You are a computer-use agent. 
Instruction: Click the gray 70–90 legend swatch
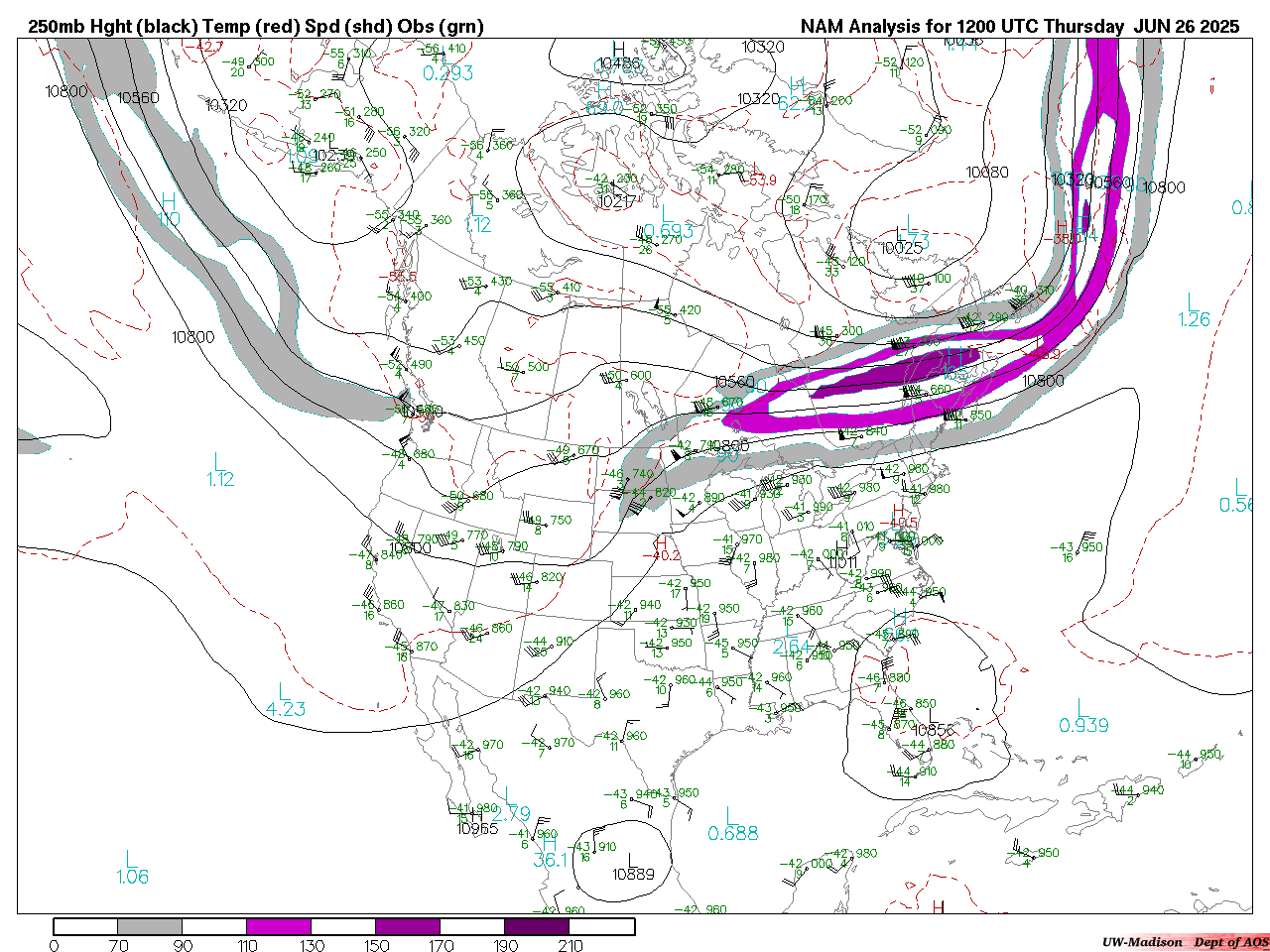coord(150,927)
